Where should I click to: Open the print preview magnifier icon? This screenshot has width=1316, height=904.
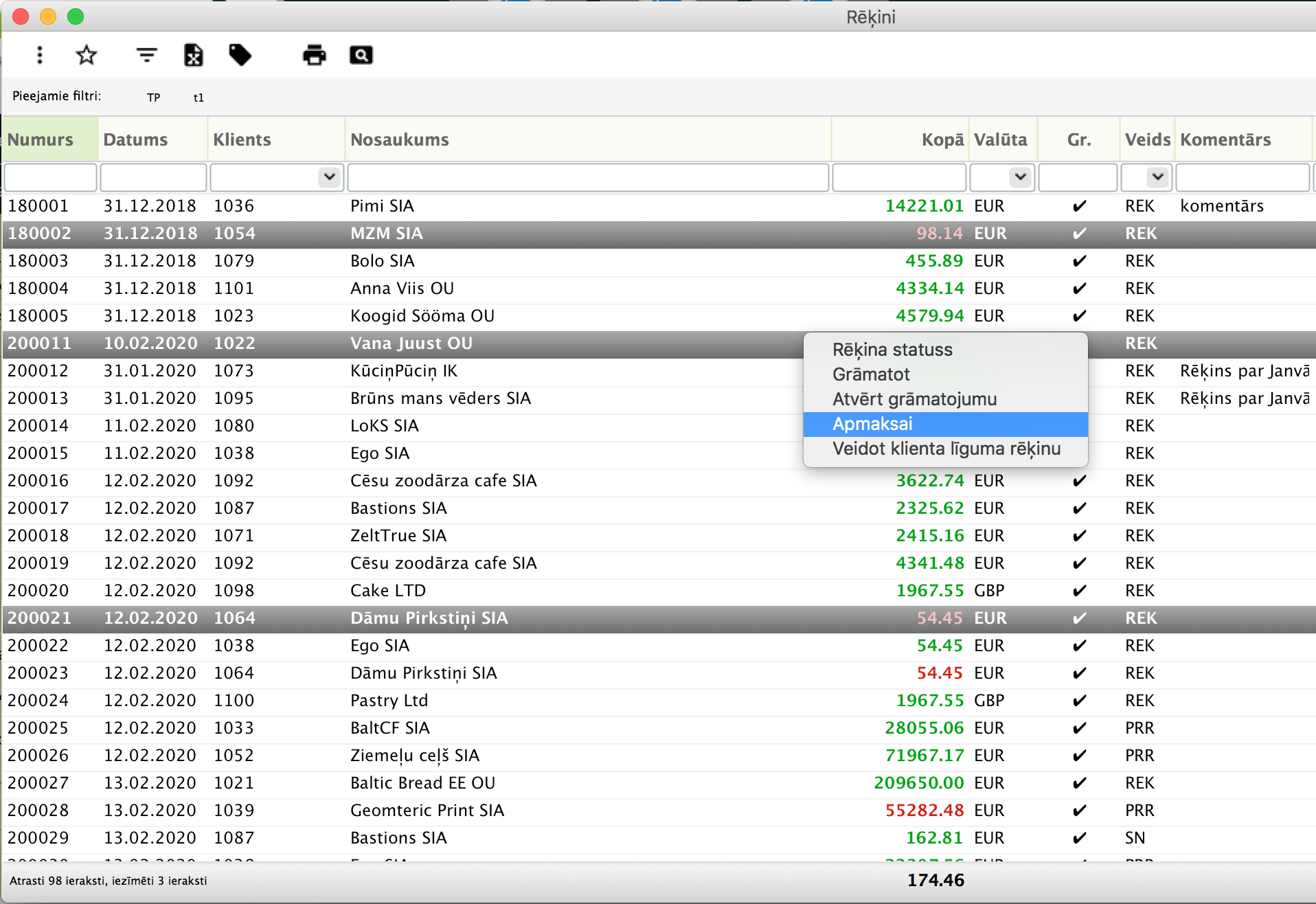[x=361, y=55]
